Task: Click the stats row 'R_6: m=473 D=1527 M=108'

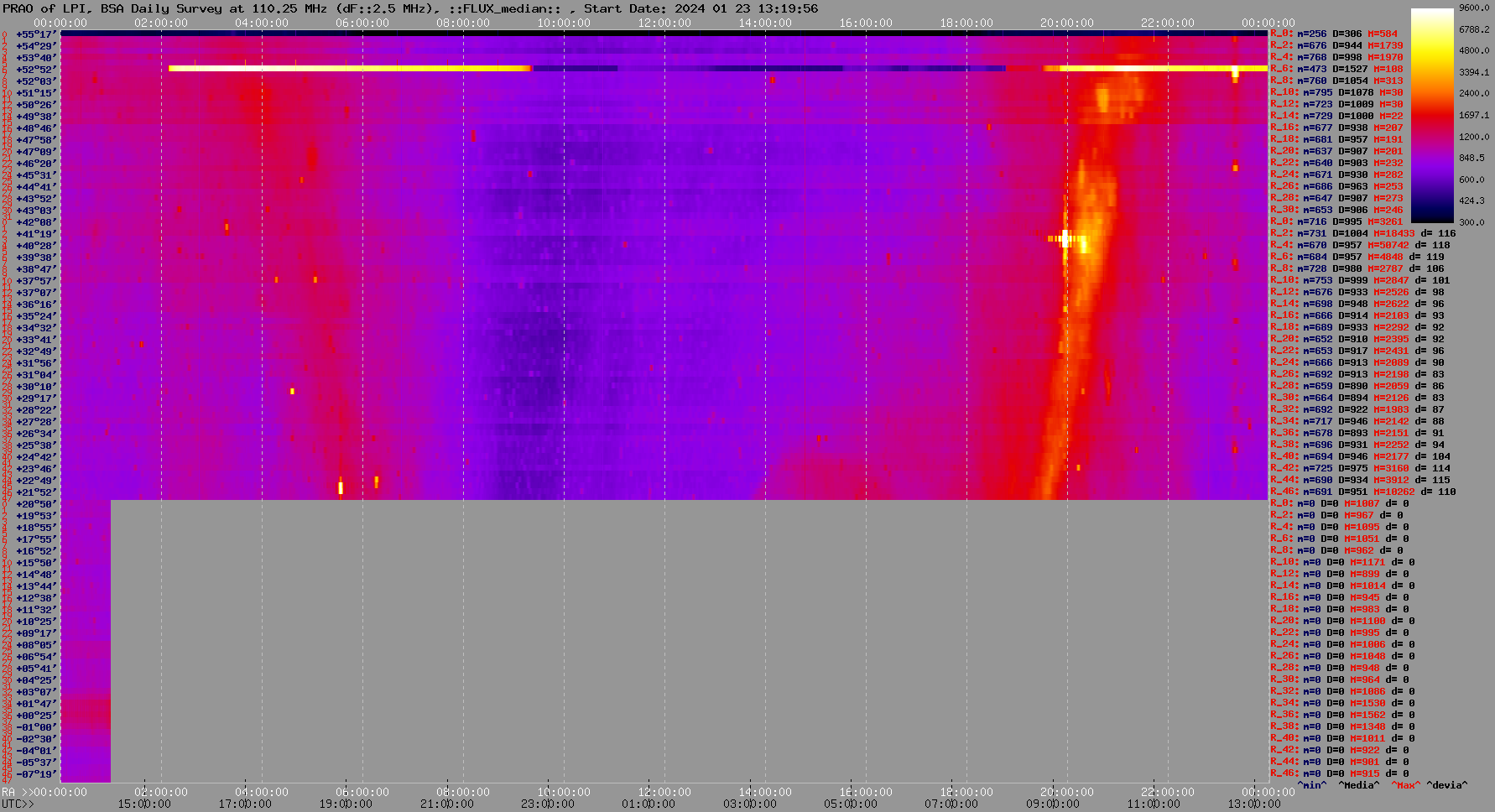Action: point(1336,70)
